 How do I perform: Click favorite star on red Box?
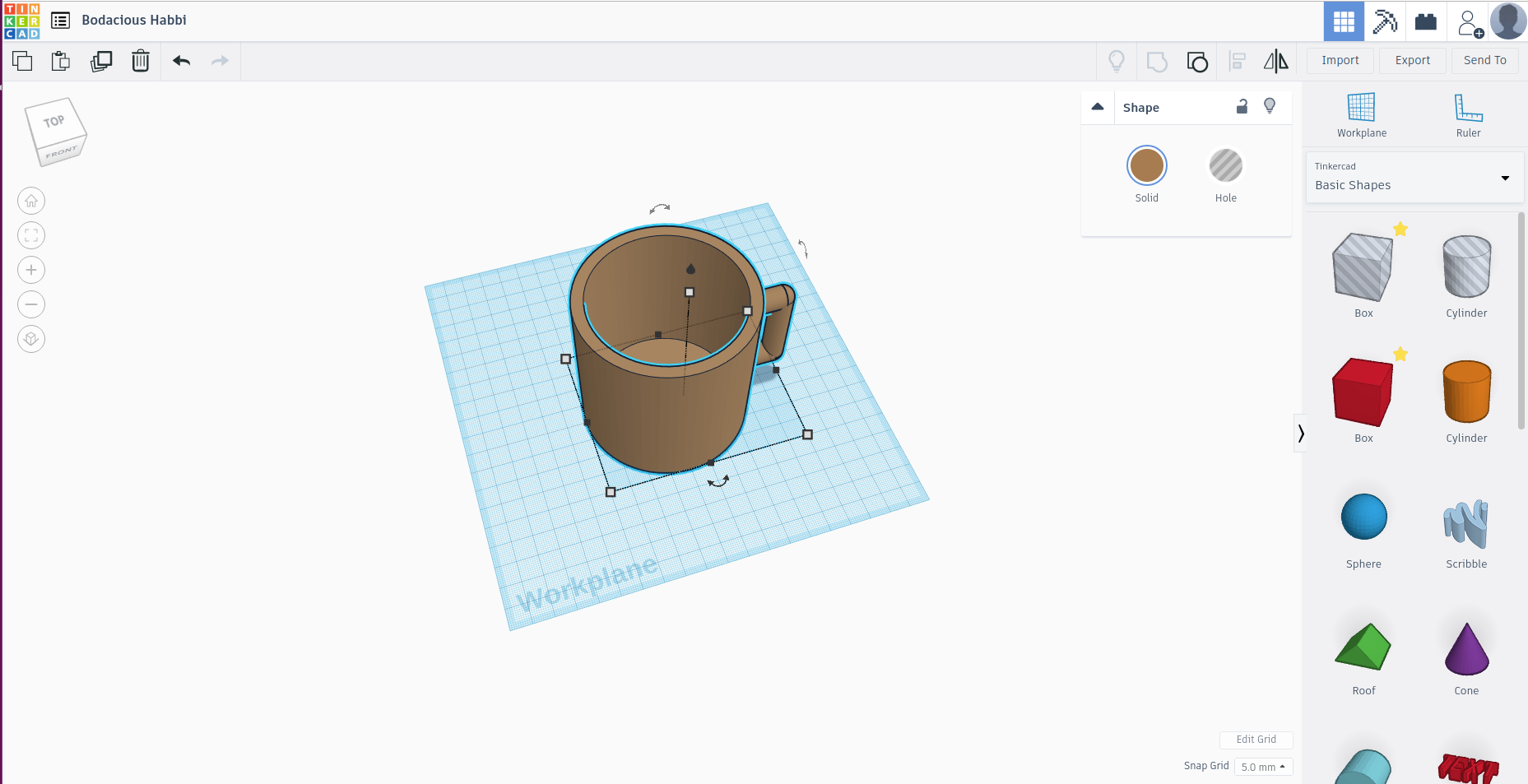click(x=1400, y=354)
